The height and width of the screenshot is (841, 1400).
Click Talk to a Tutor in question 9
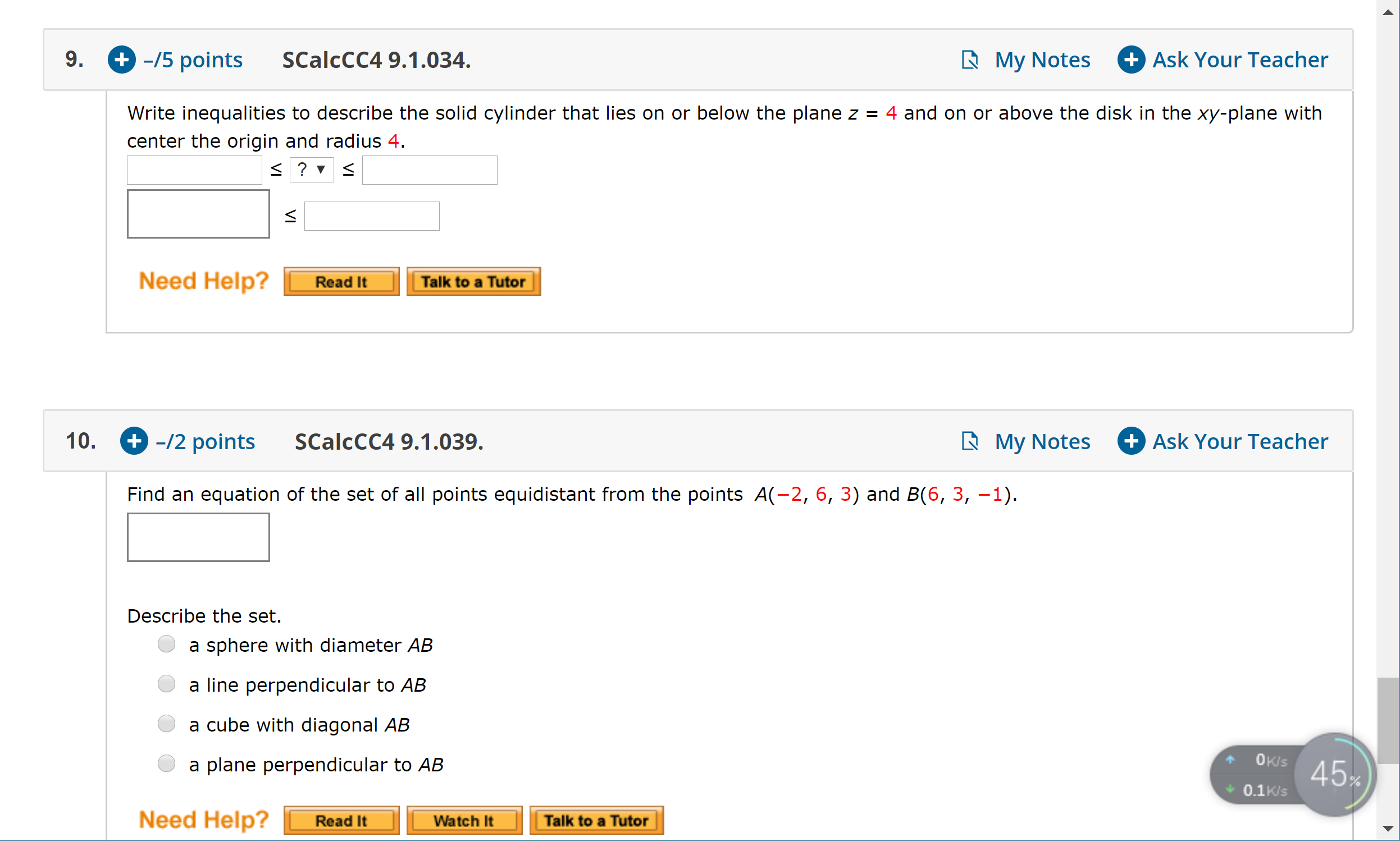[473, 281]
